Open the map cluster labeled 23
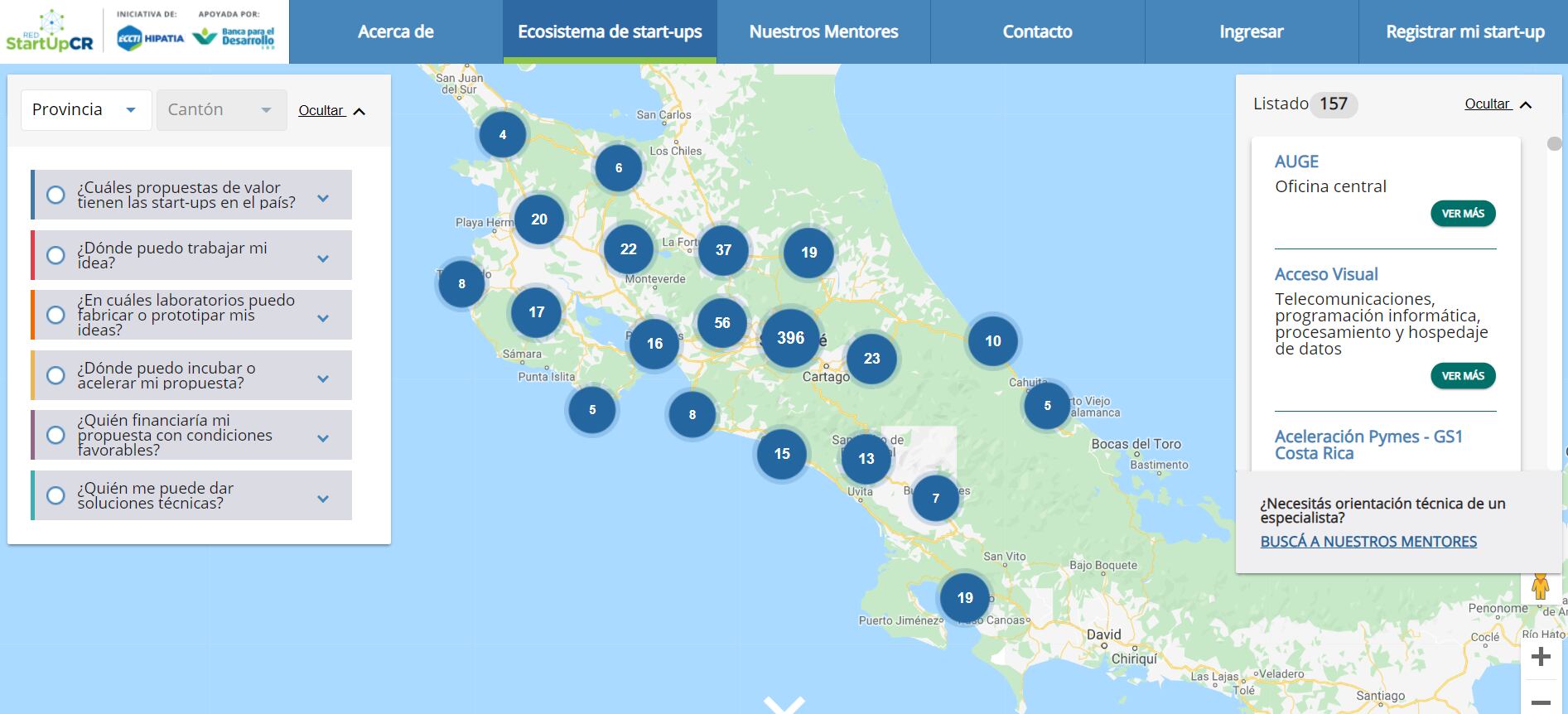 point(871,359)
